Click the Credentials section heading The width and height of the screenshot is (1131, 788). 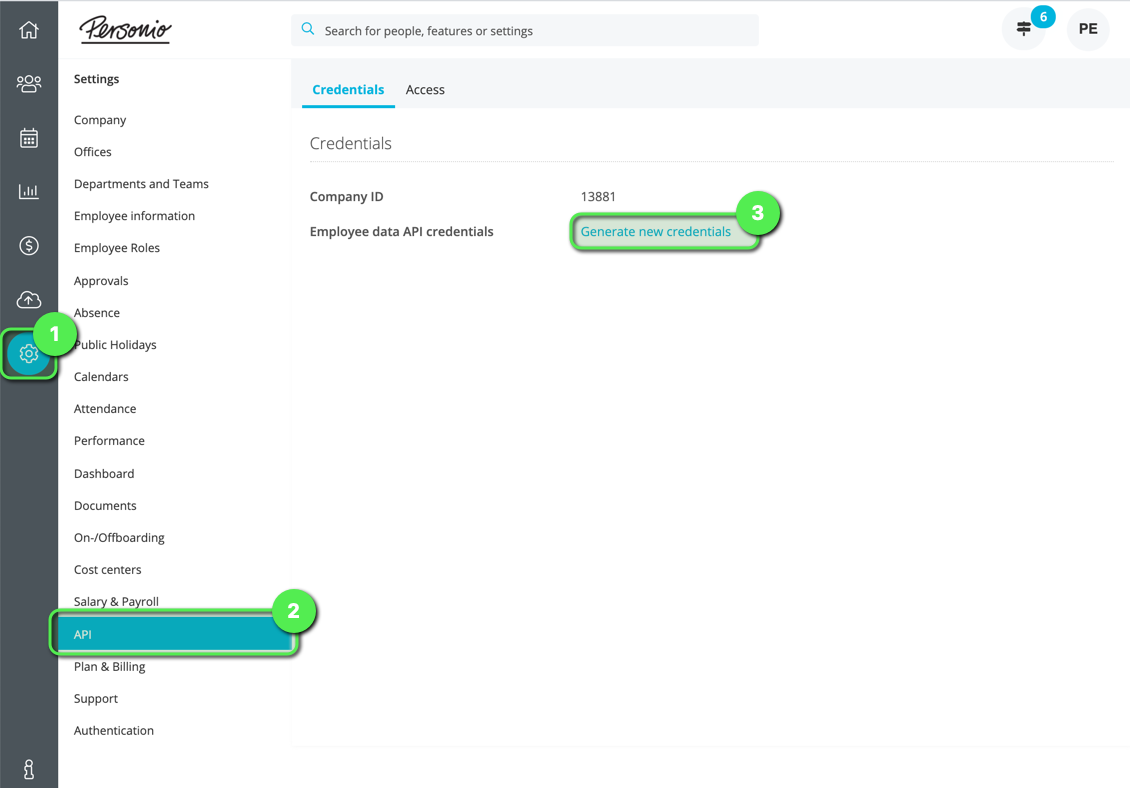coord(351,144)
